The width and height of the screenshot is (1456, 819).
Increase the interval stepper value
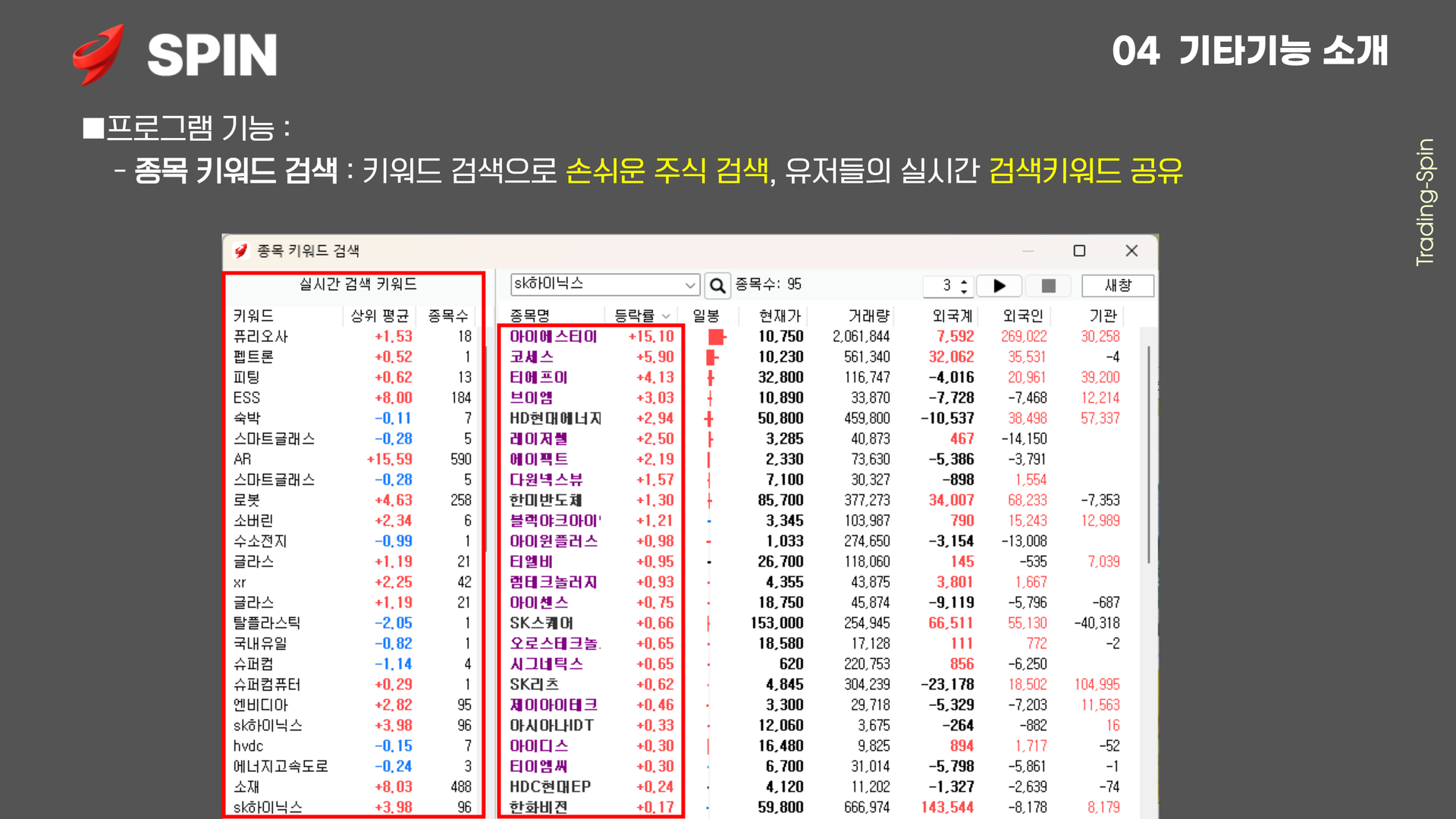[x=964, y=281]
